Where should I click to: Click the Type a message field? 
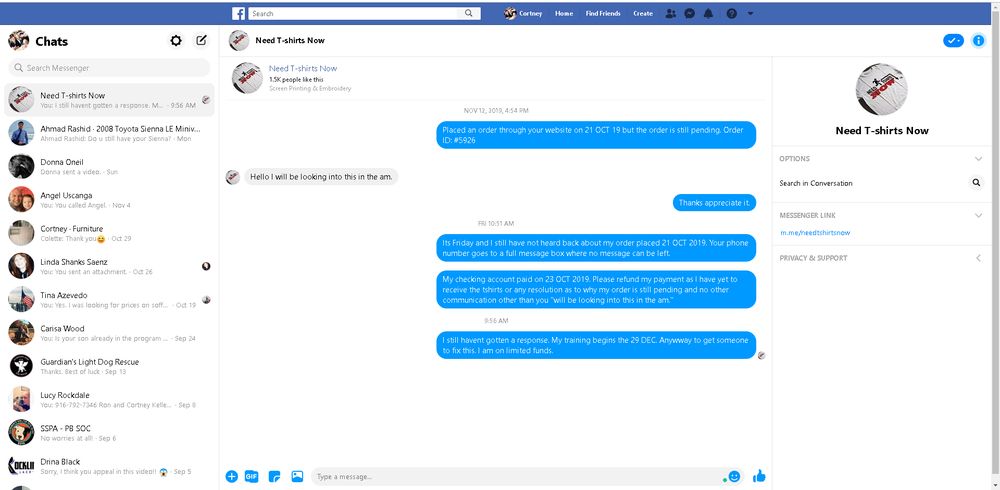pyautogui.click(x=515, y=477)
